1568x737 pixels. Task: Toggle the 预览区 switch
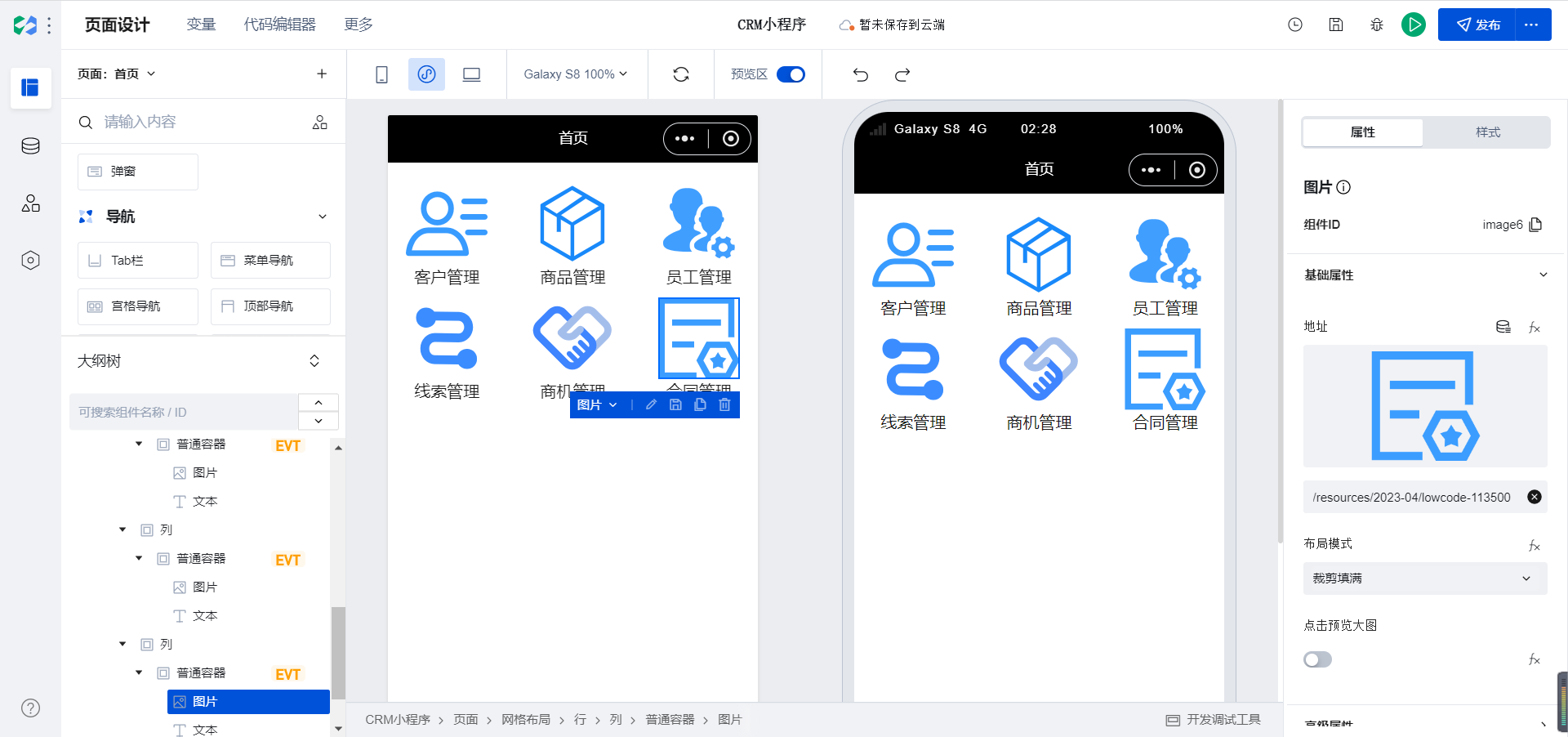click(x=791, y=74)
